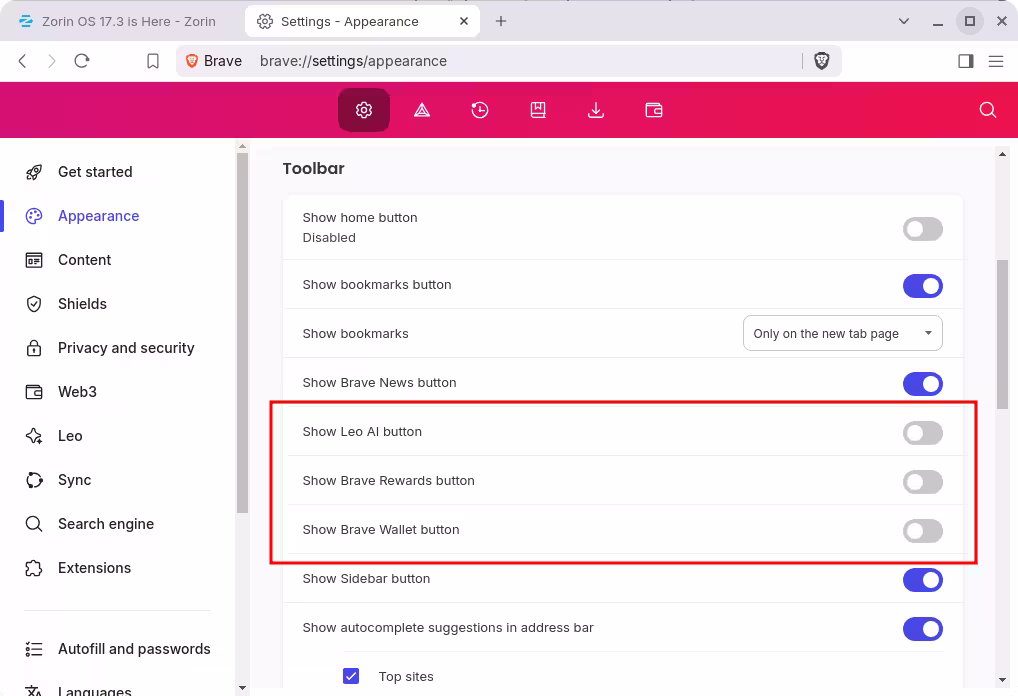Go to the Leo settings section
This screenshot has width=1018, height=696.
click(70, 436)
